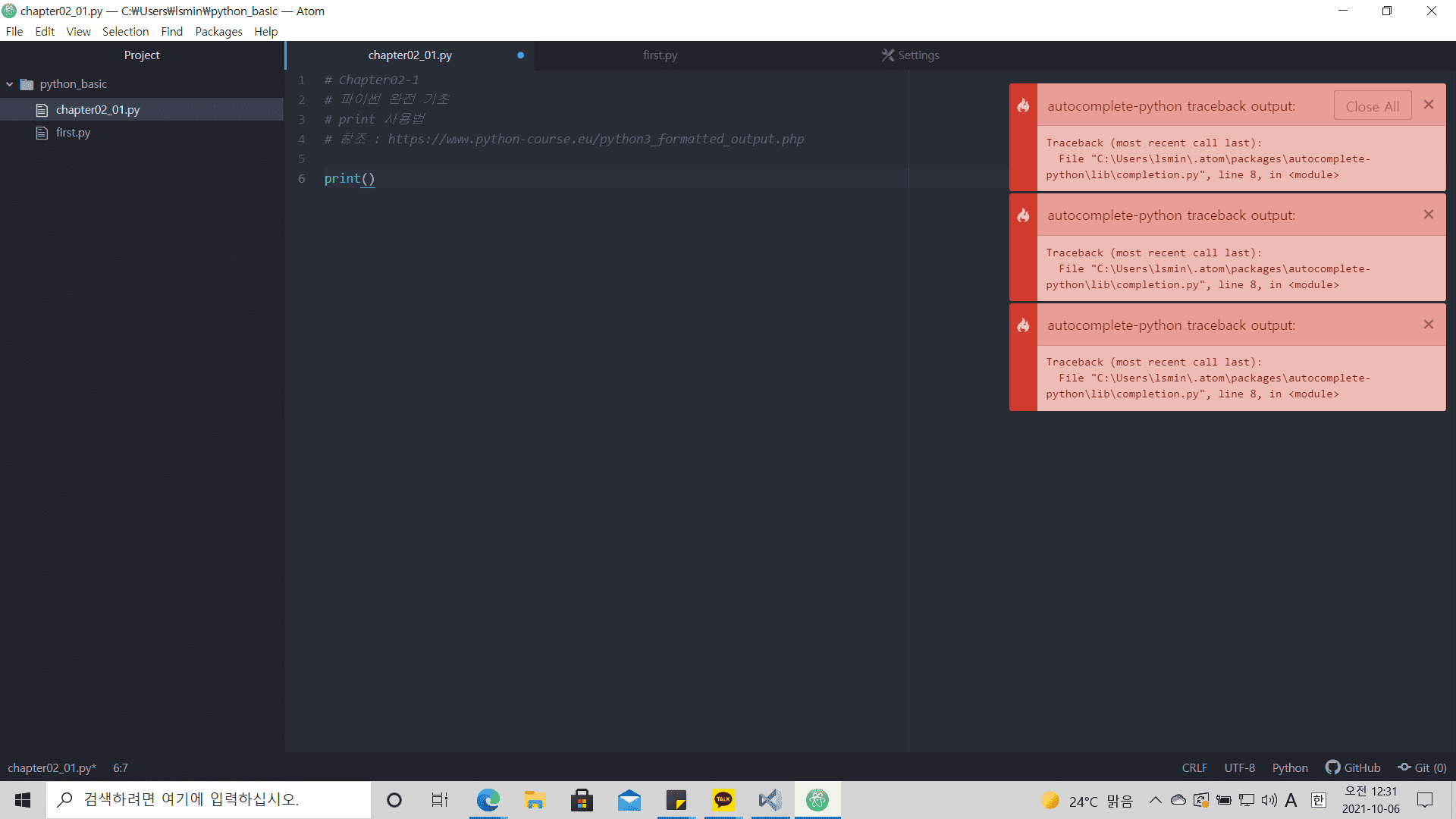Click the Windows taskbar search box
Viewport: 1456px width, 819px height.
[x=209, y=800]
